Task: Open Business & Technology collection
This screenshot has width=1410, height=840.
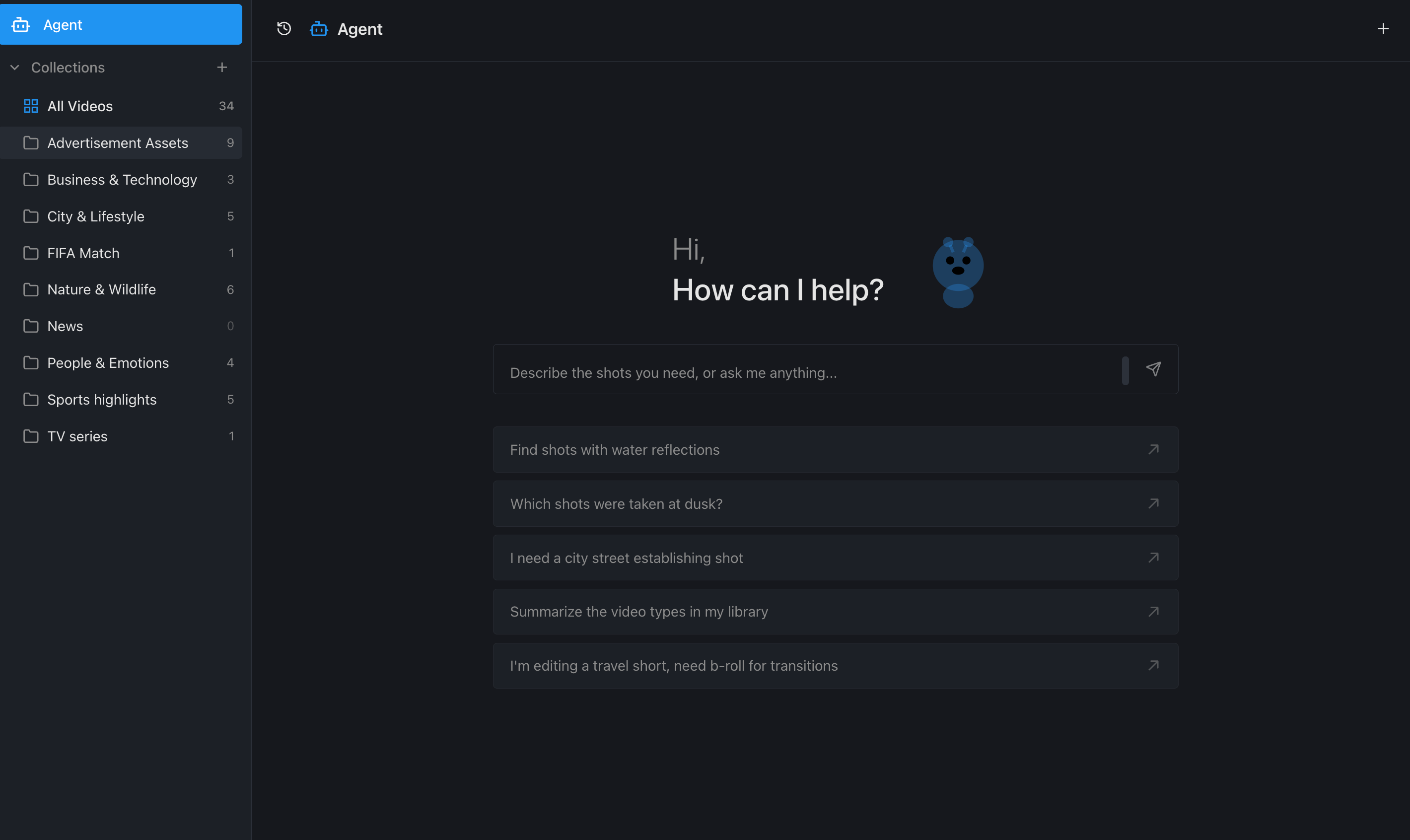Action: (x=121, y=179)
